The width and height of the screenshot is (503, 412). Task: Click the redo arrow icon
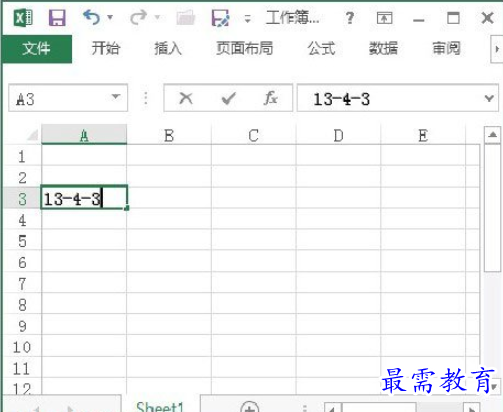pyautogui.click(x=138, y=17)
